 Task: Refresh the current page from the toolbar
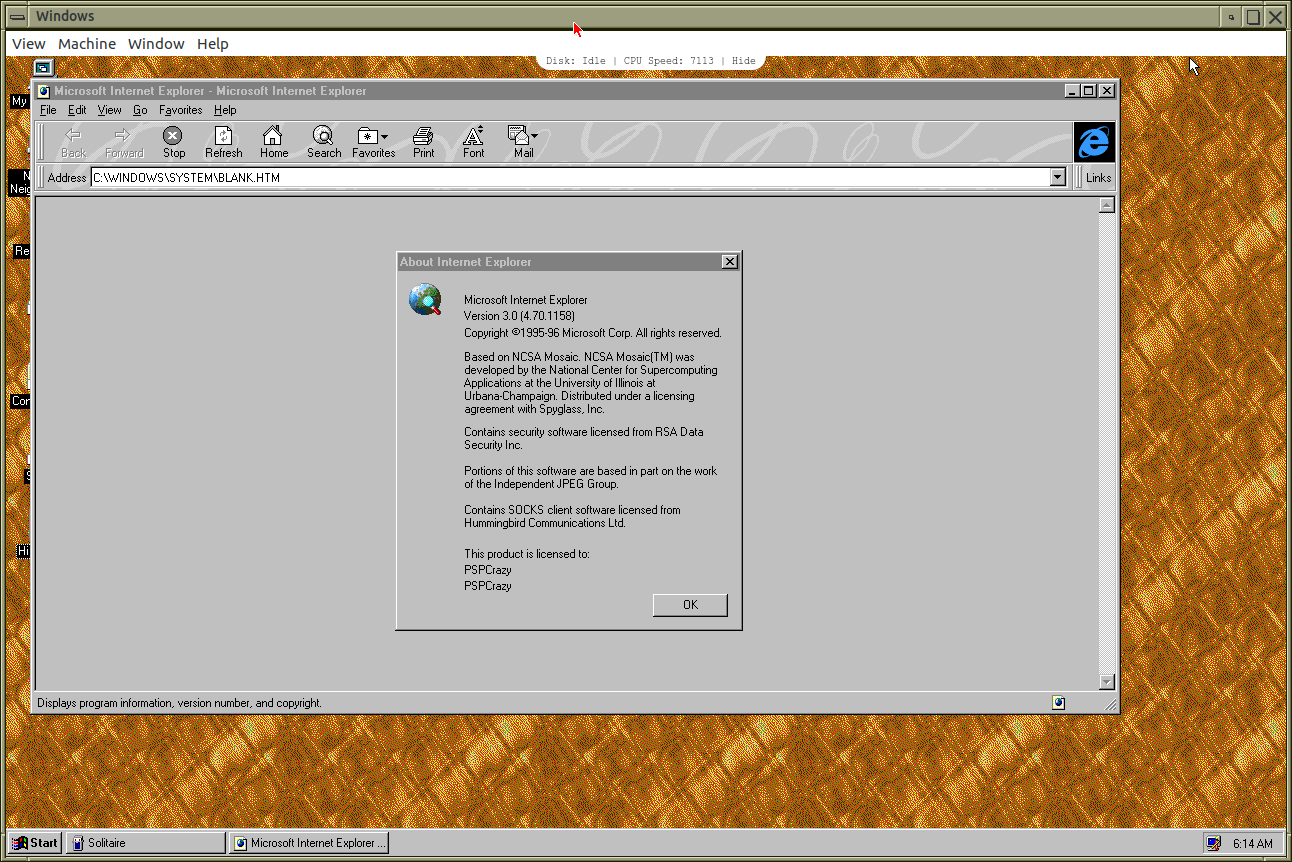224,142
